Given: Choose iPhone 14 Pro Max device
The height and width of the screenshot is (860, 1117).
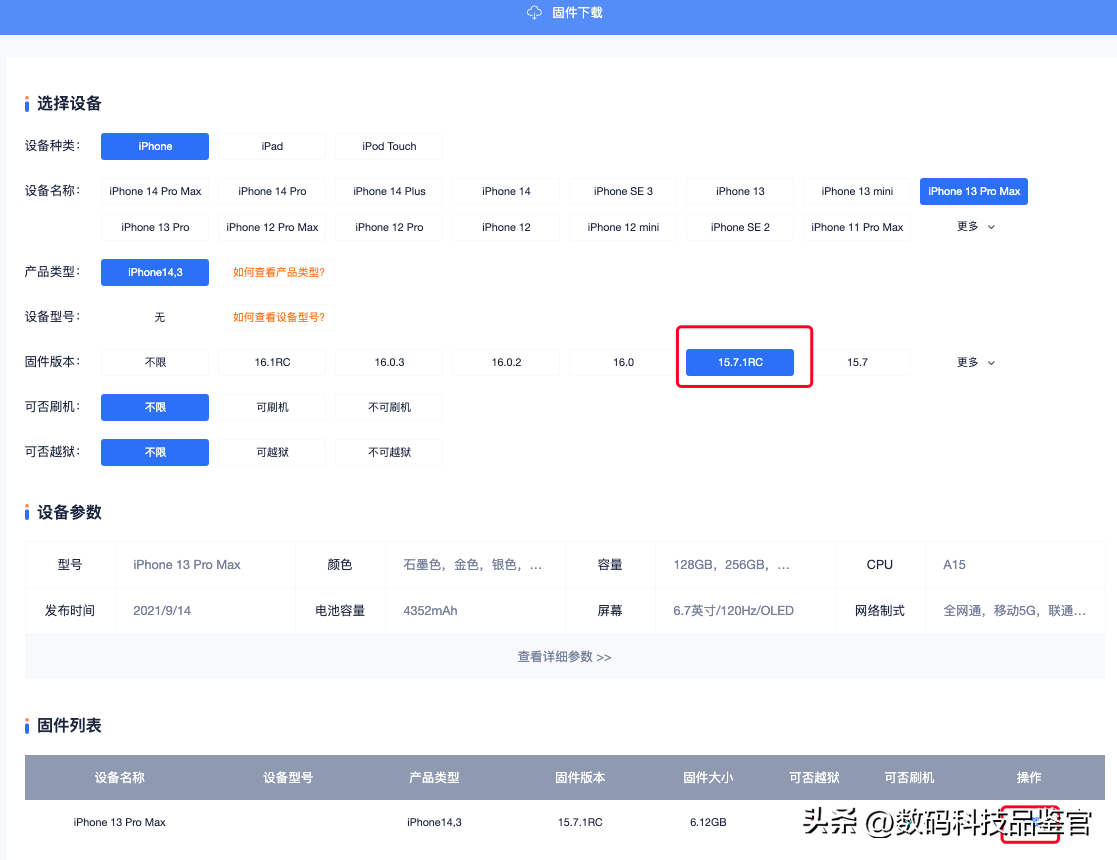Looking at the screenshot, I should click(155, 191).
